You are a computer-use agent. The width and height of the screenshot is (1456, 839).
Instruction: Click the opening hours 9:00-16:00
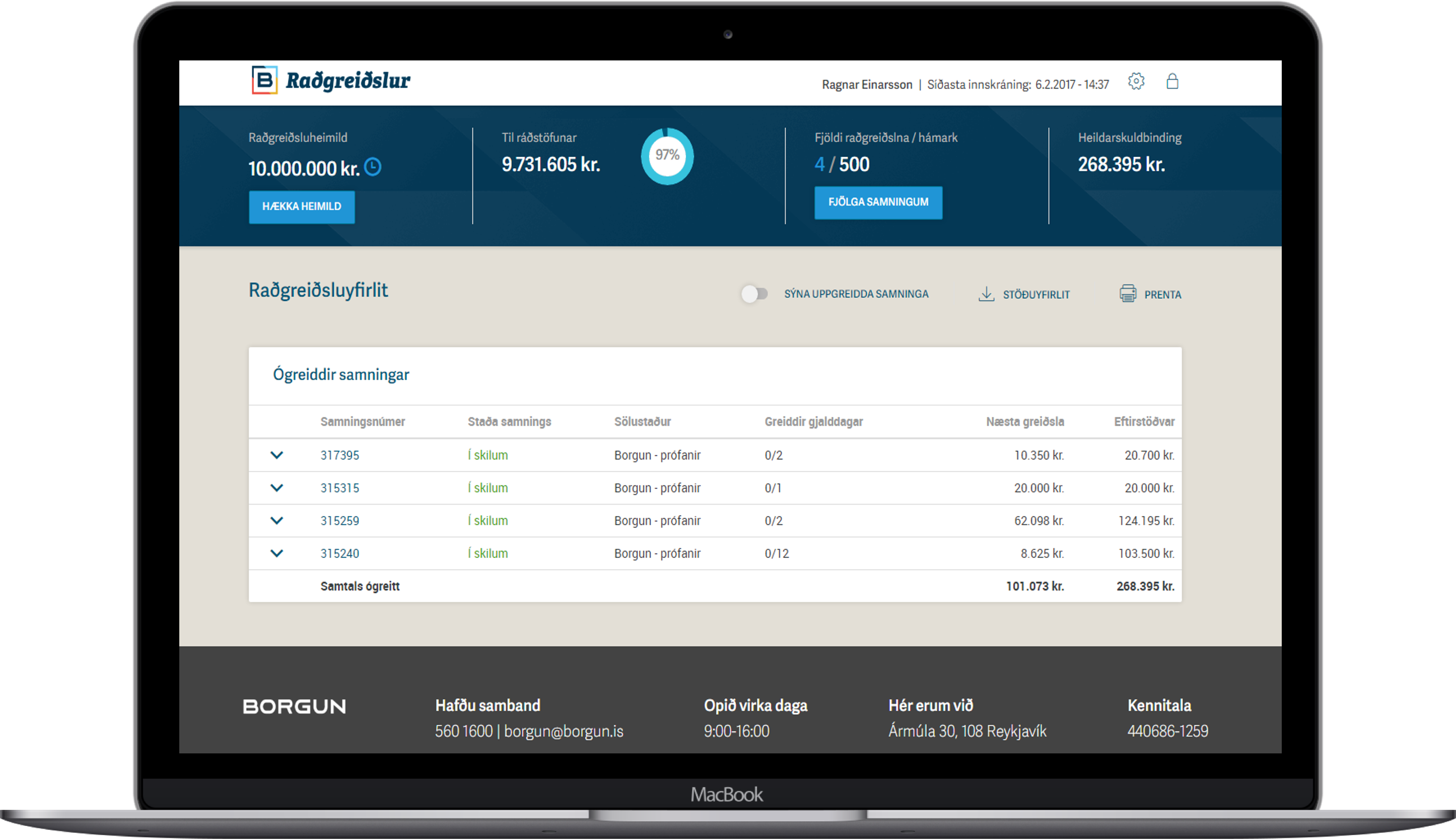pyautogui.click(x=736, y=732)
